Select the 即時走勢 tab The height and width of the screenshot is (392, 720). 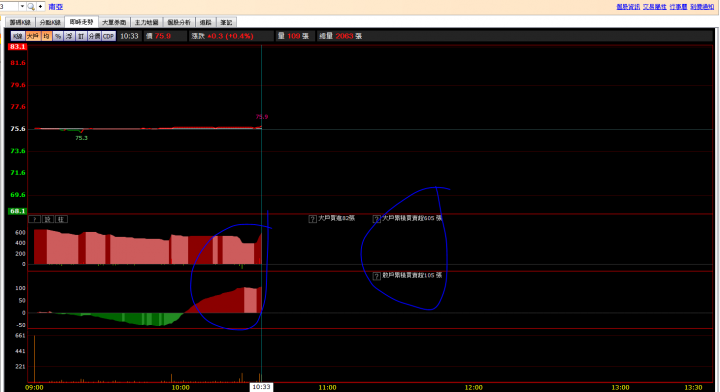82,22
